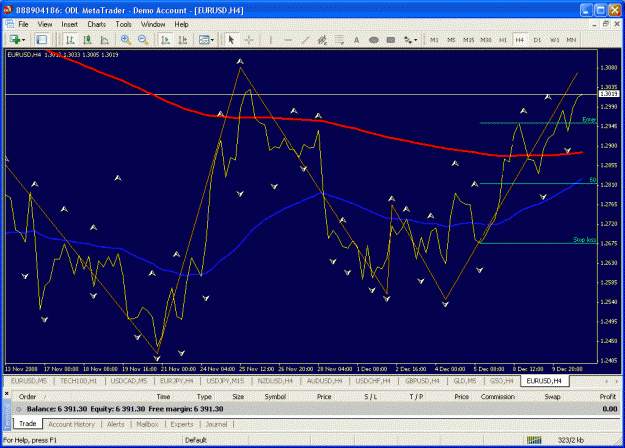625x448 pixels.
Task: Open the File menu
Action: click(24, 24)
